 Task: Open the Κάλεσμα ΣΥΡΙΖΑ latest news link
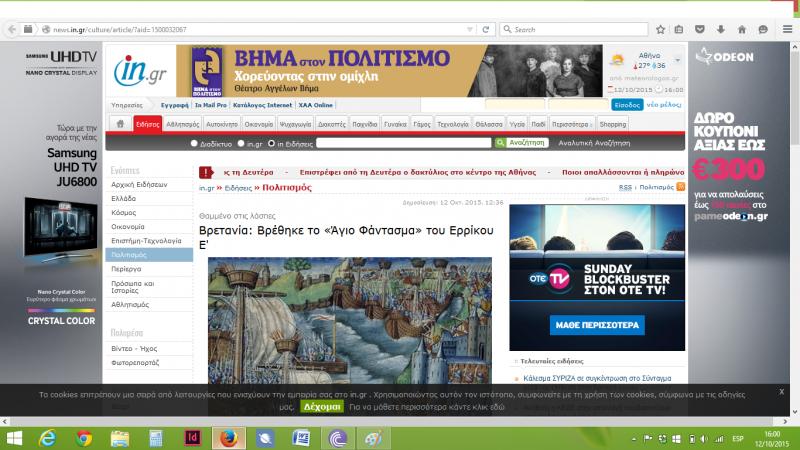click(597, 379)
